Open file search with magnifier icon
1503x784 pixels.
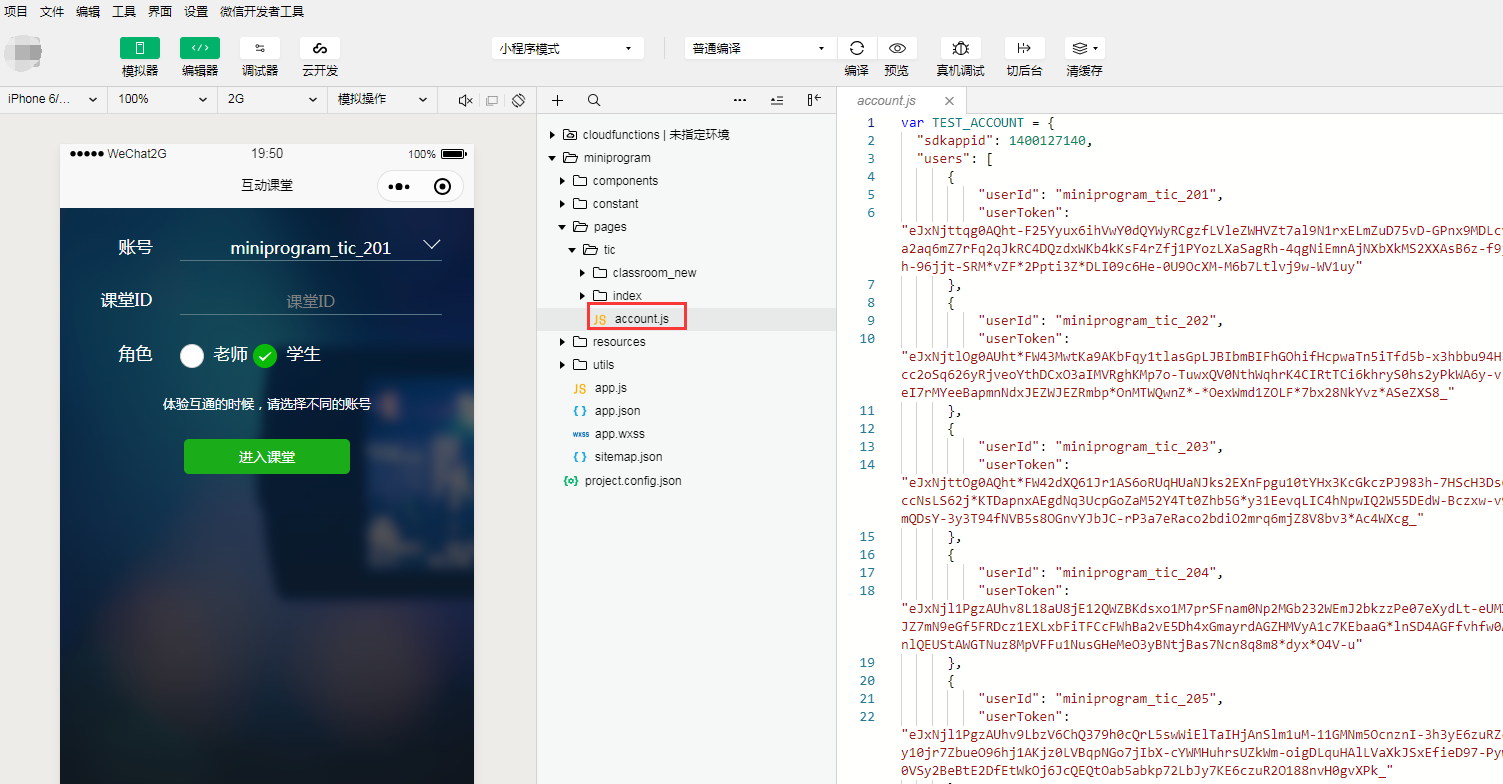[x=594, y=100]
